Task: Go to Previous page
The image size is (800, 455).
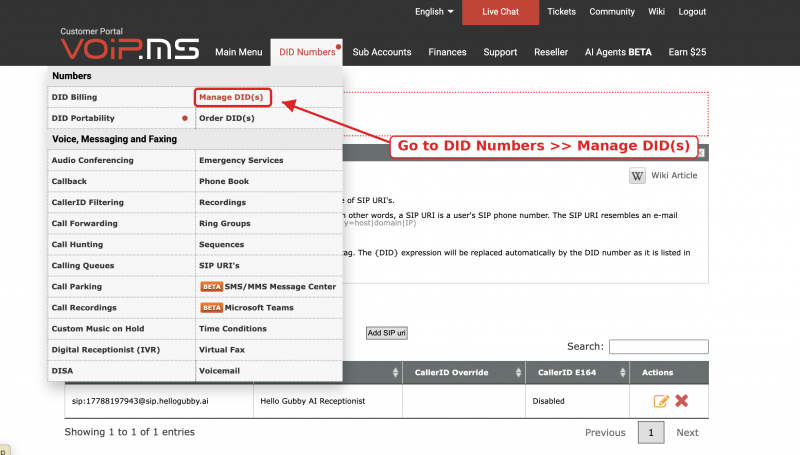Action: coord(605,433)
